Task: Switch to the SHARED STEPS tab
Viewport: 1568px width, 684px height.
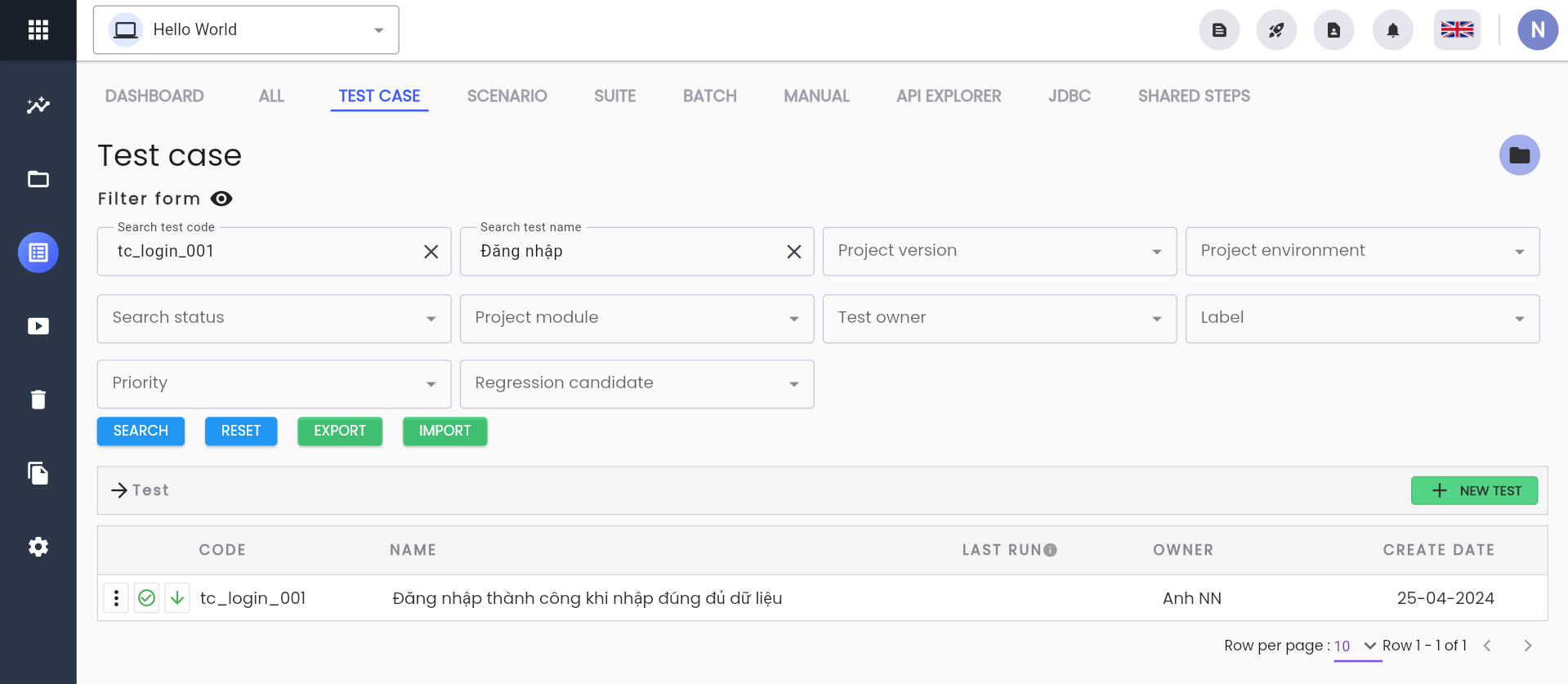Action: [x=1194, y=96]
